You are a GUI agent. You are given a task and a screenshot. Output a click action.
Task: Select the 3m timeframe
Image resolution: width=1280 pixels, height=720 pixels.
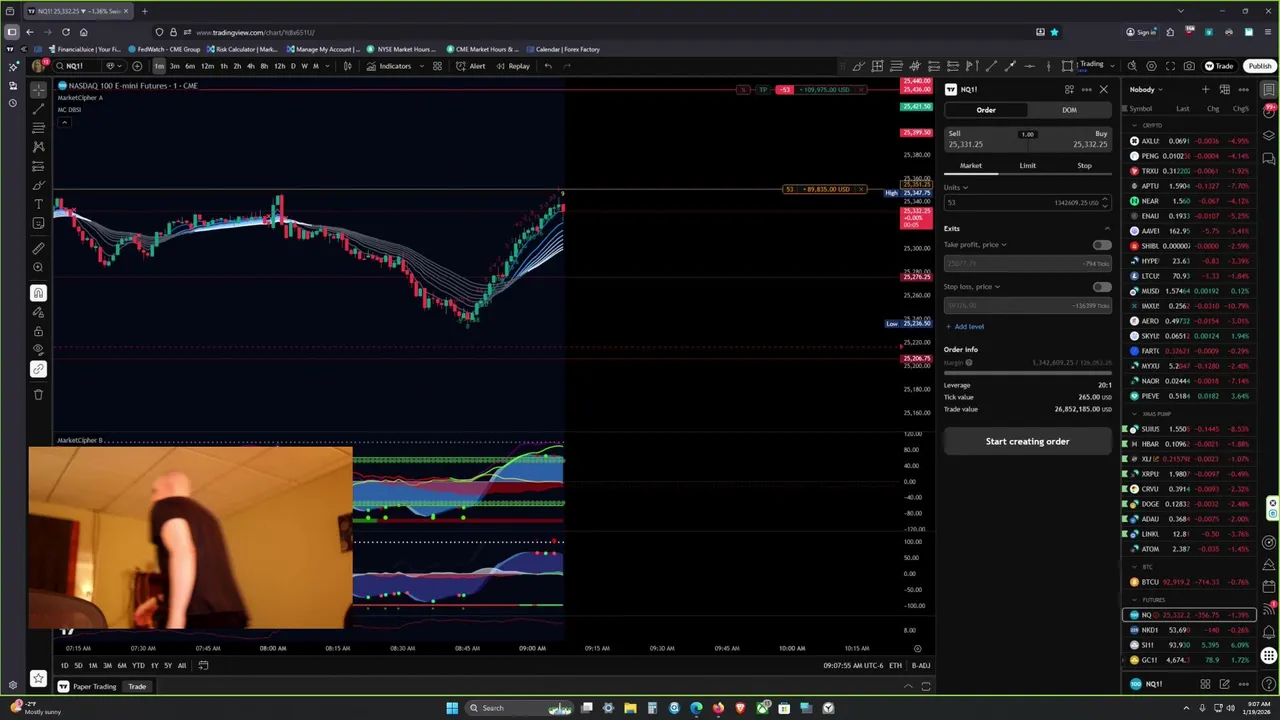click(x=175, y=66)
